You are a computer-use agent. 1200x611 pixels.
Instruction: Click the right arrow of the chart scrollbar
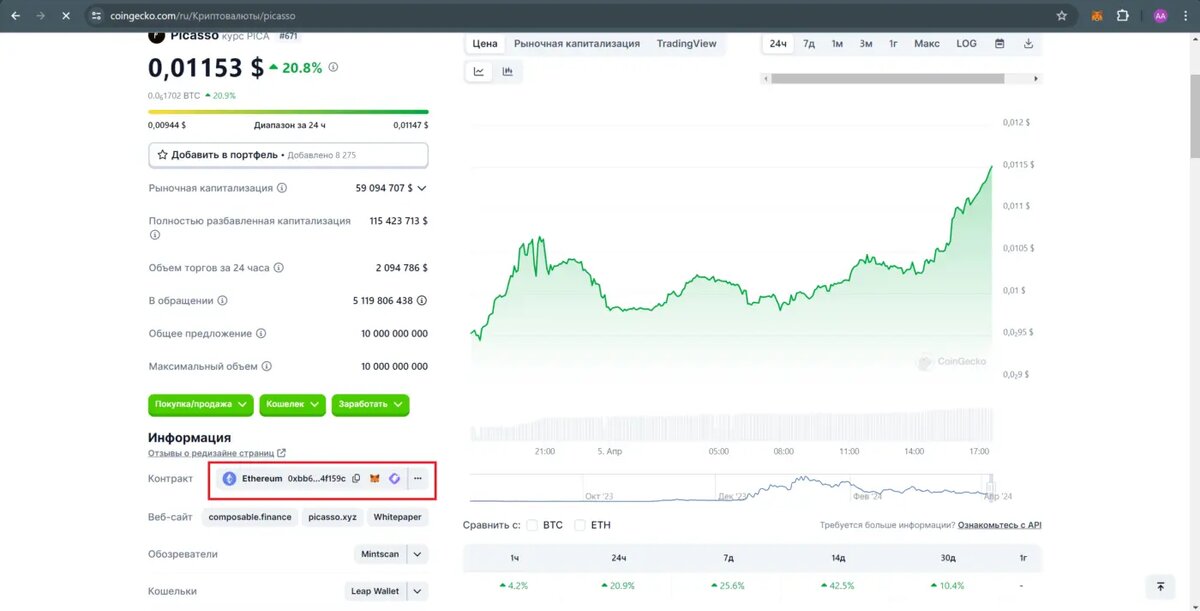1037,78
